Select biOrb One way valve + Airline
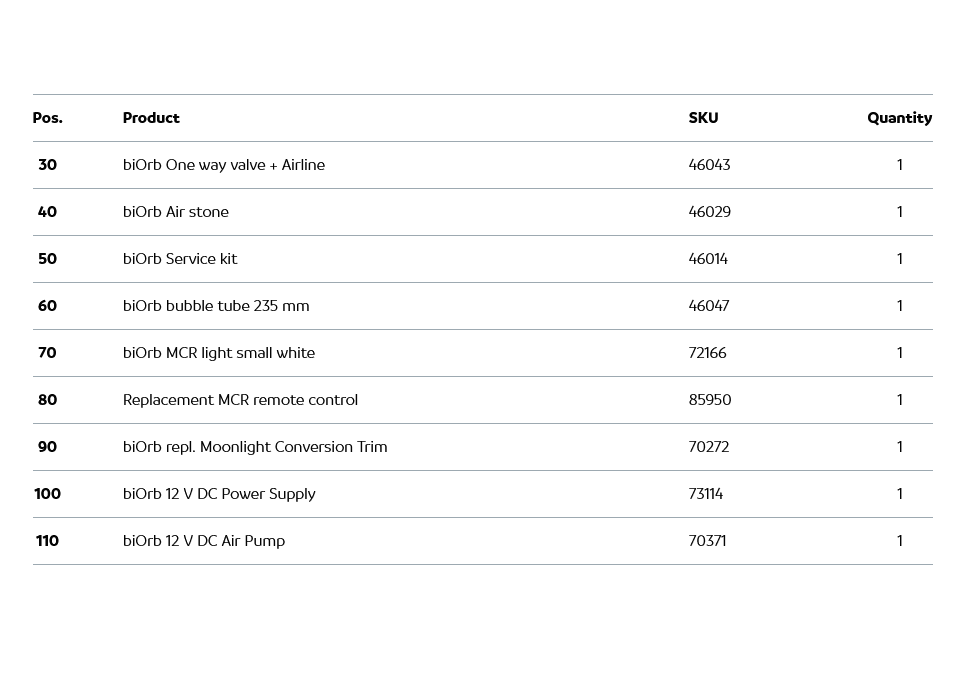965x685 pixels. coord(224,165)
